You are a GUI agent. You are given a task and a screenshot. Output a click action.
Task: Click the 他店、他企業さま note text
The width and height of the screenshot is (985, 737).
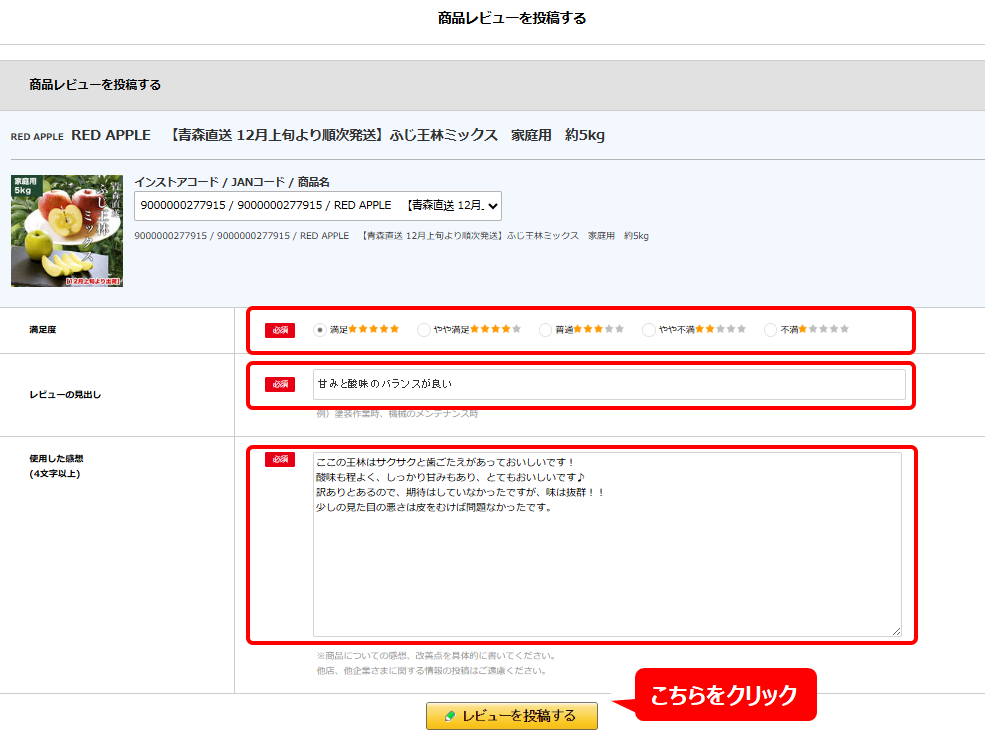tap(432, 670)
